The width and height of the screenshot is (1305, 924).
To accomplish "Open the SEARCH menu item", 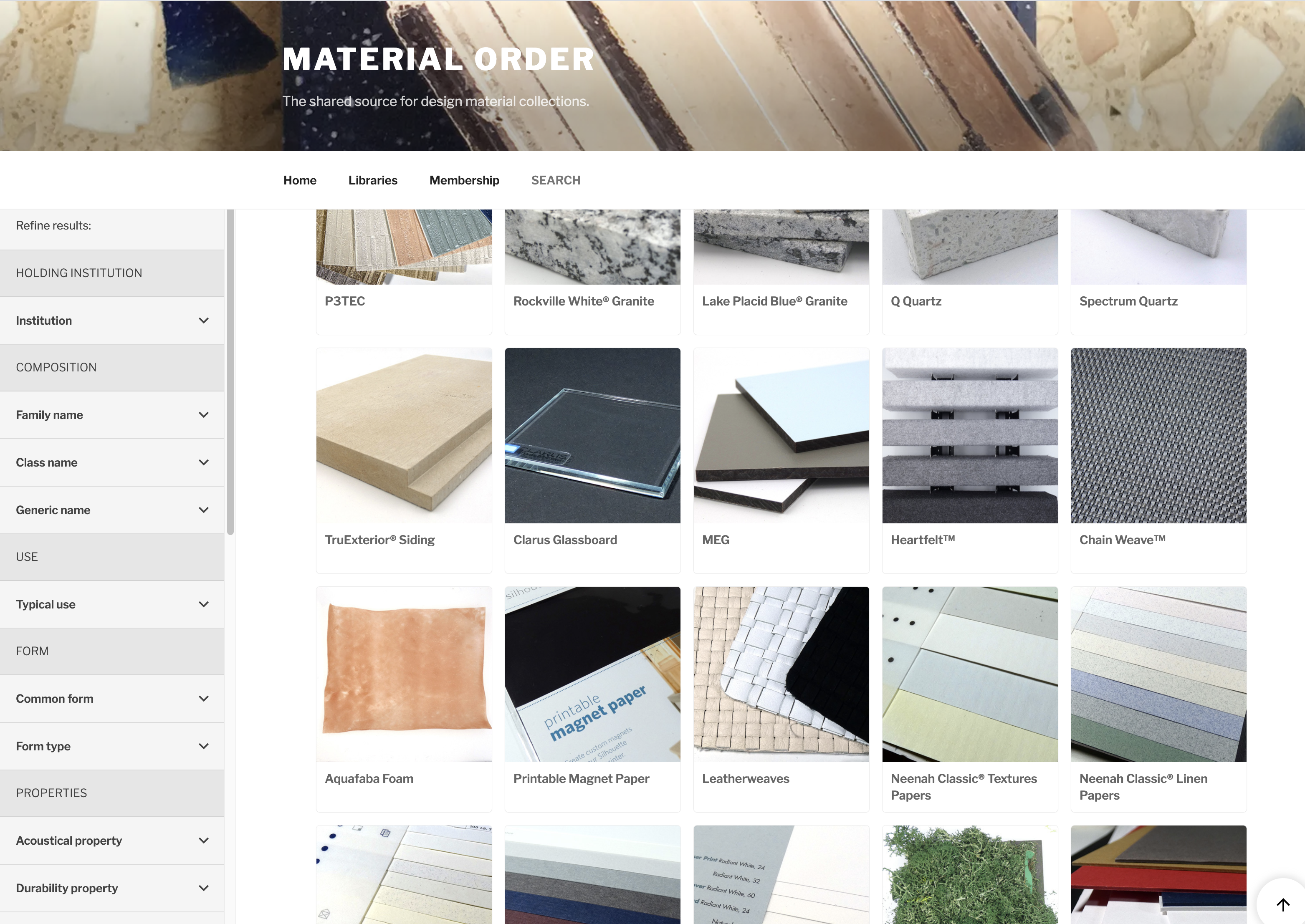I will pyautogui.click(x=556, y=180).
